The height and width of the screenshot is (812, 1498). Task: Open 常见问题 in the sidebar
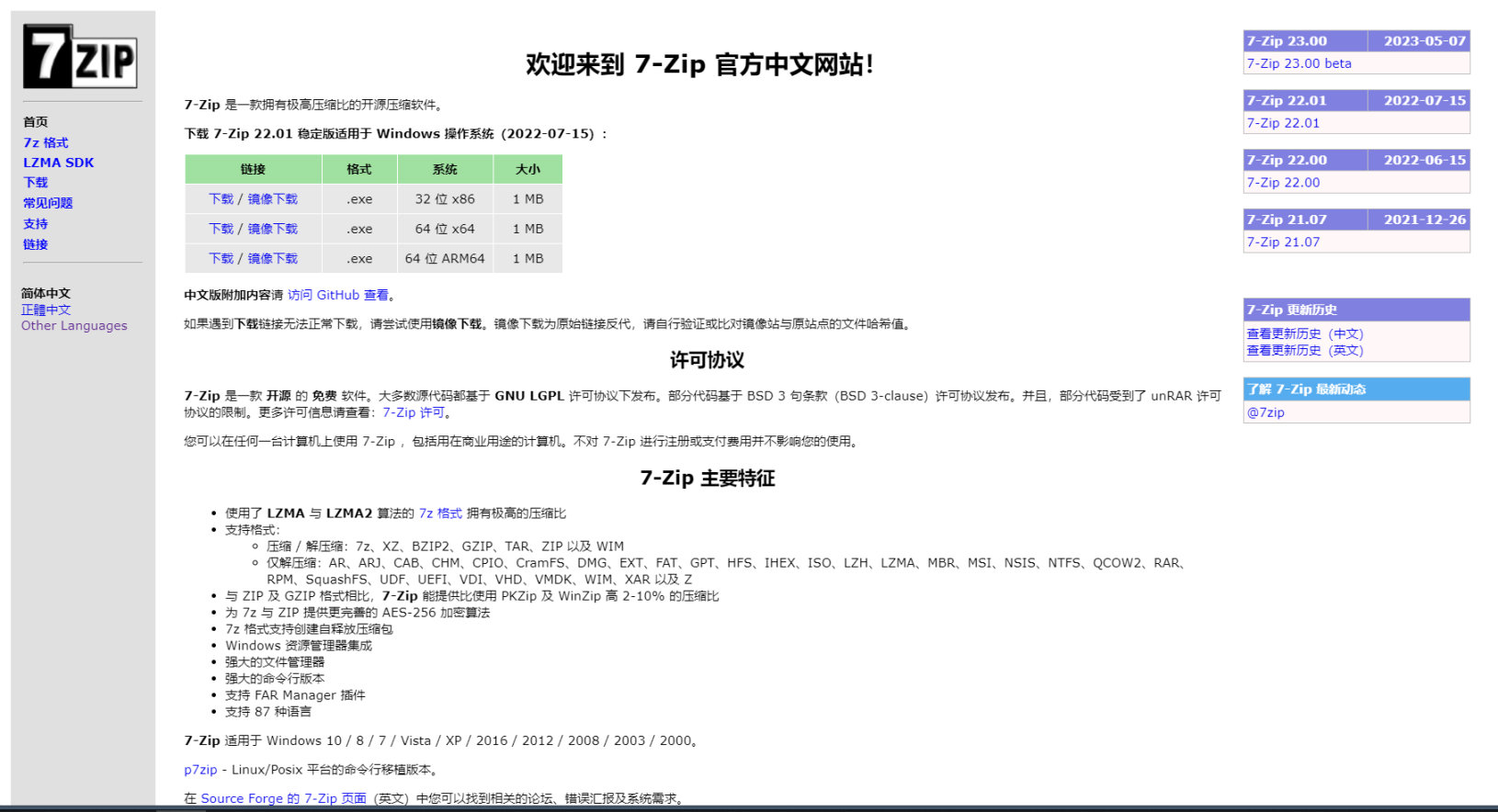point(48,203)
